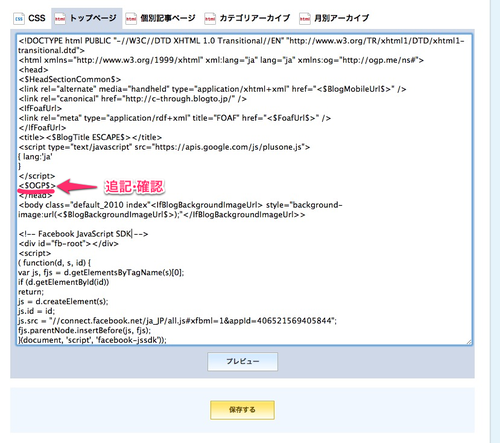Click the html xmlns line

[x=221, y=60]
